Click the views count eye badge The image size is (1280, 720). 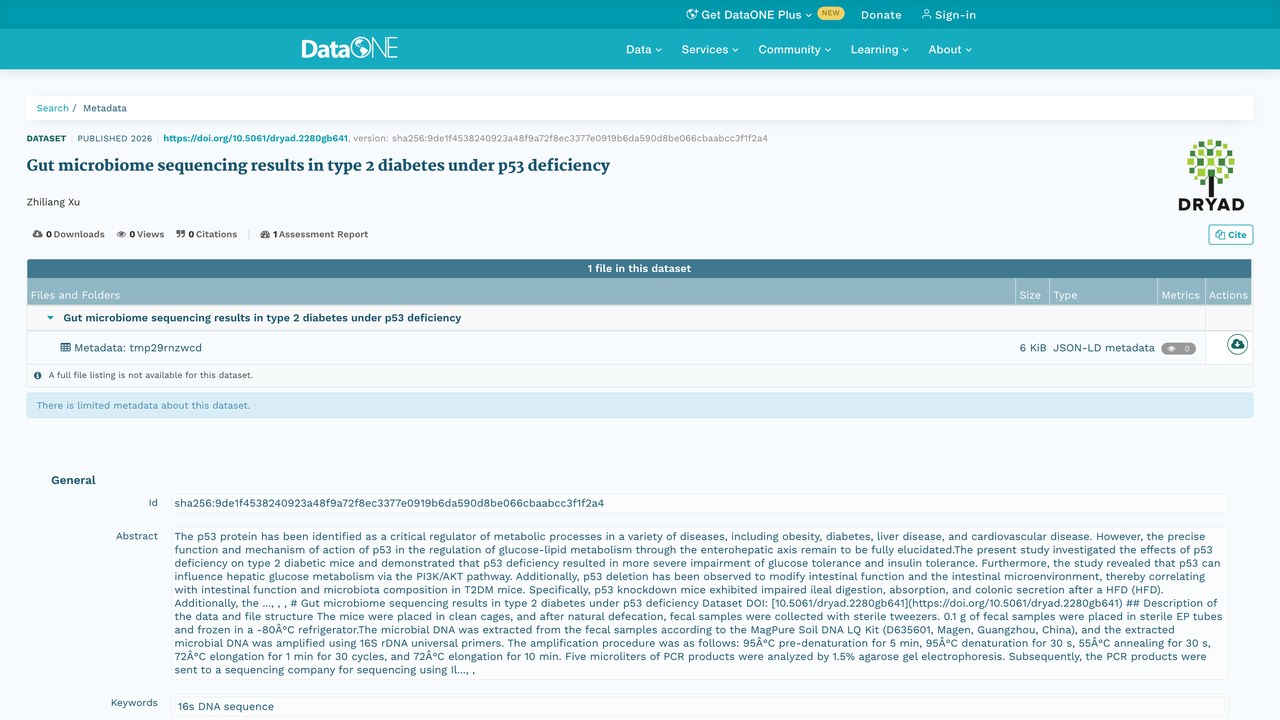coord(1178,348)
